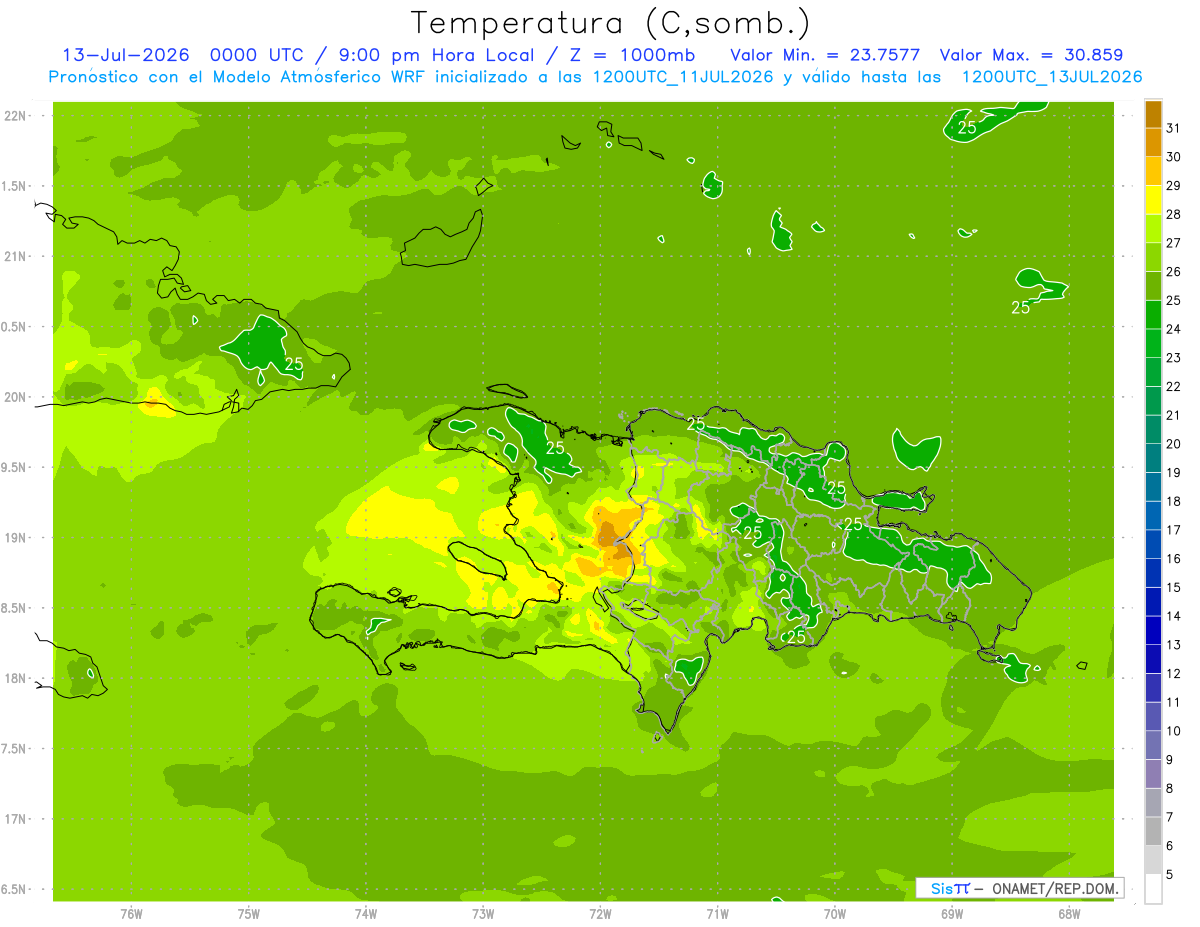The width and height of the screenshot is (1200, 927).
Task: Click the "69W" longitude axis label
Action: pos(952,914)
